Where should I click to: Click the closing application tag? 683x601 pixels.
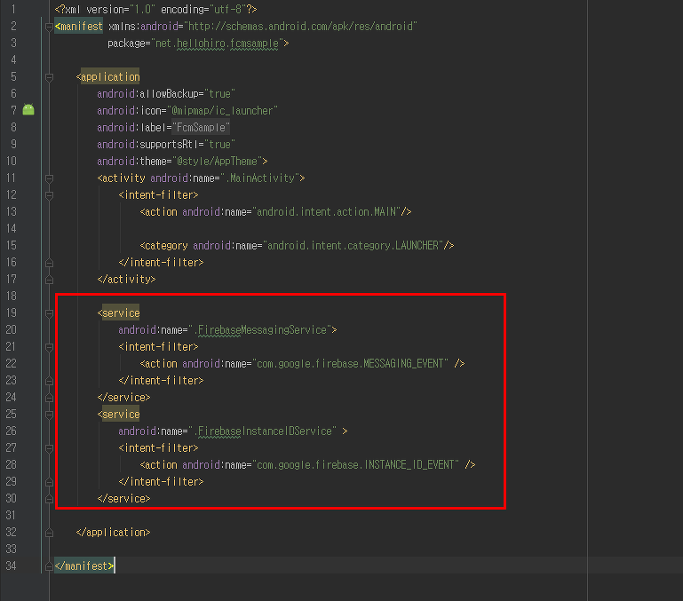tap(113, 533)
